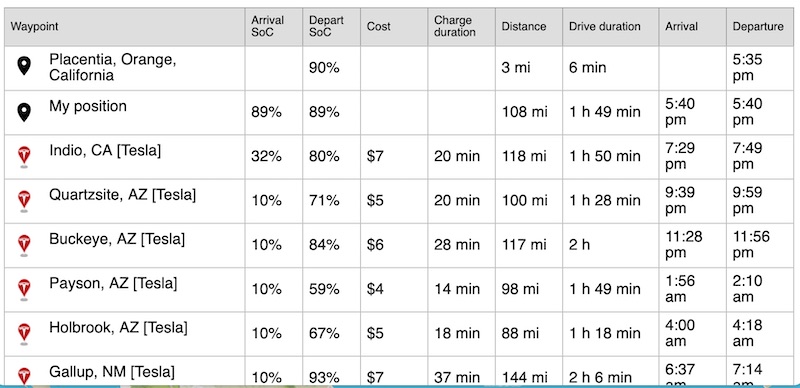
Task: Select Buckeye, AZ [Tesla] row name
Action: pos(117,239)
